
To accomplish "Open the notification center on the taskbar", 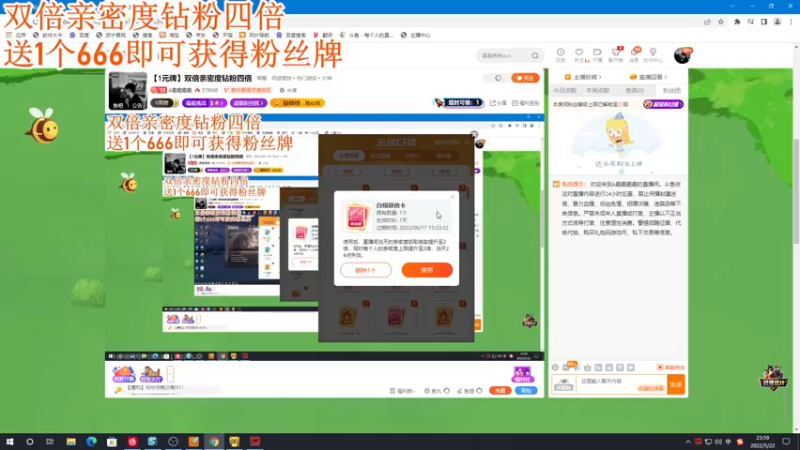I will point(786,441).
